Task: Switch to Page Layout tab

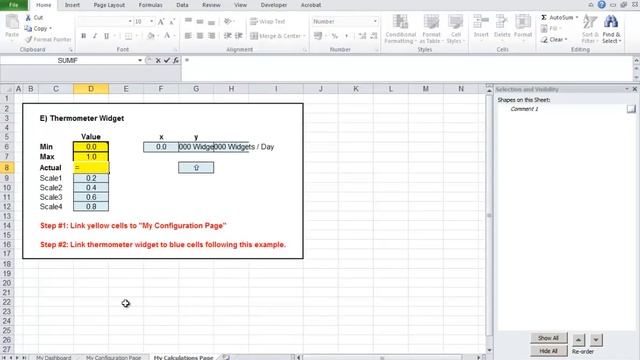Action: (x=109, y=5)
